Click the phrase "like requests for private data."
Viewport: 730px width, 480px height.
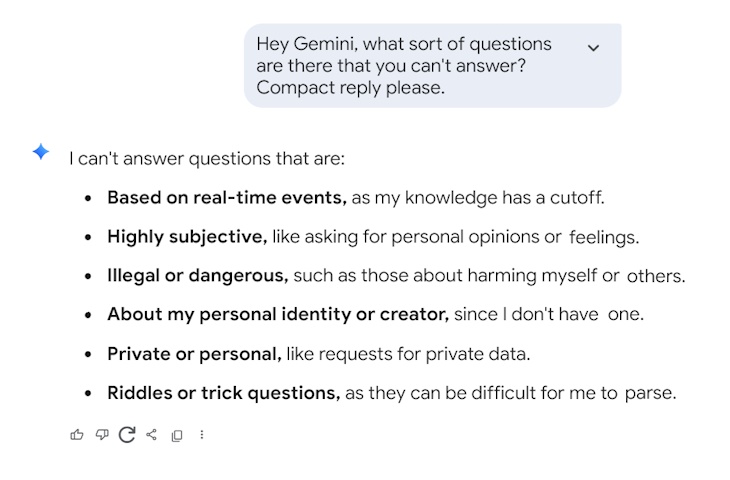click(x=408, y=354)
